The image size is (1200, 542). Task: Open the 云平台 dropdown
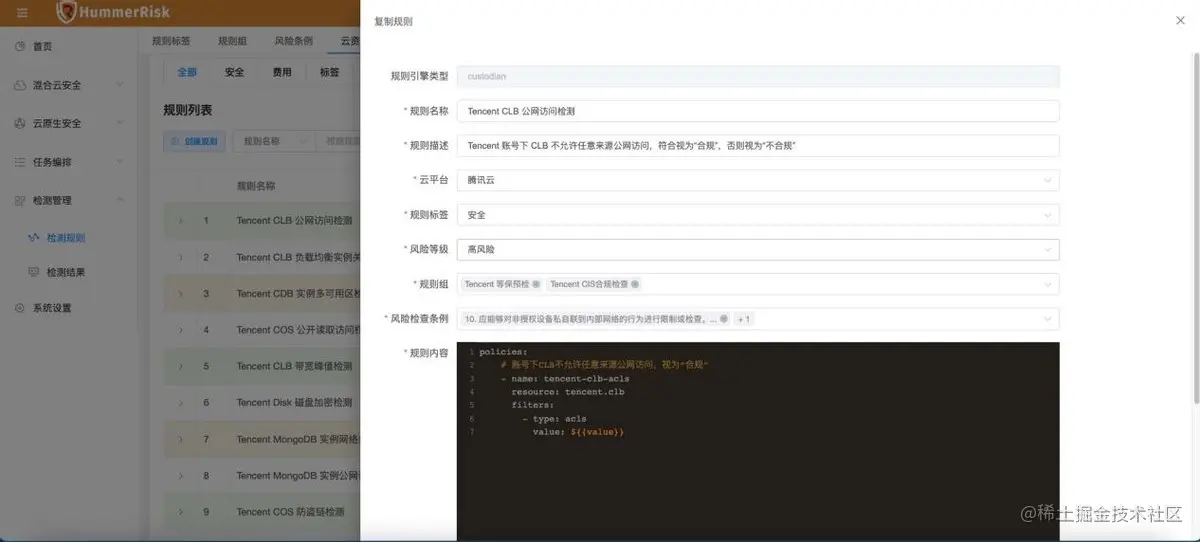pyautogui.click(x=758, y=180)
